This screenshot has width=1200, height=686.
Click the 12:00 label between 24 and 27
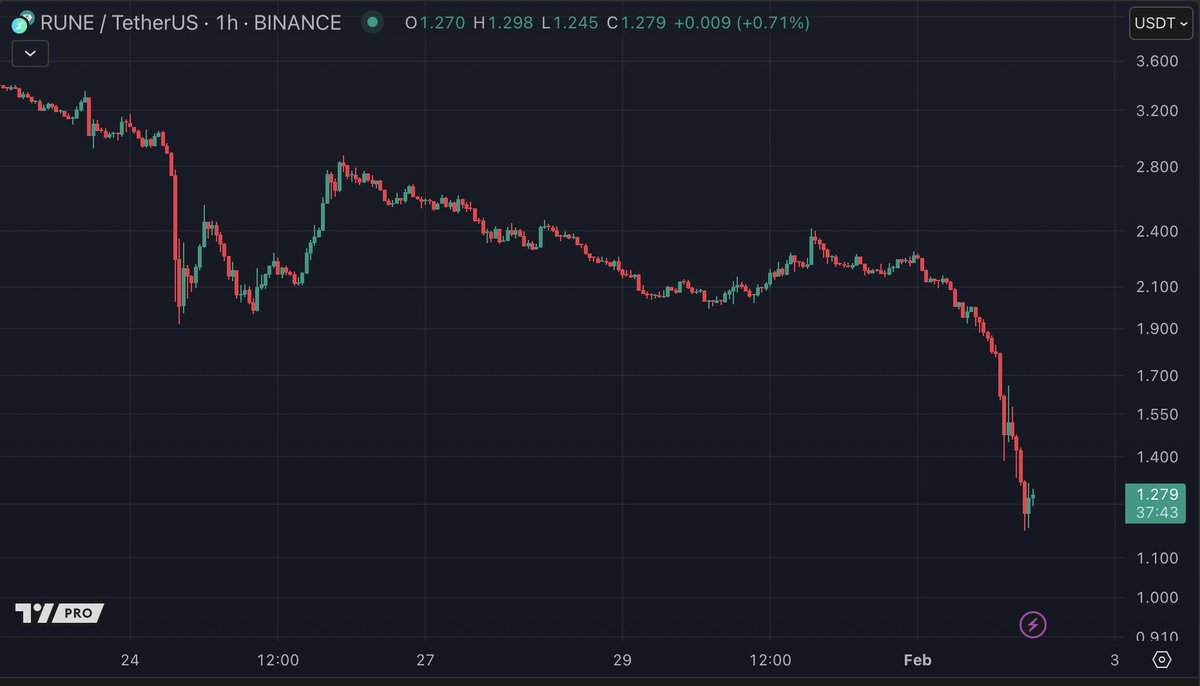pos(278,660)
